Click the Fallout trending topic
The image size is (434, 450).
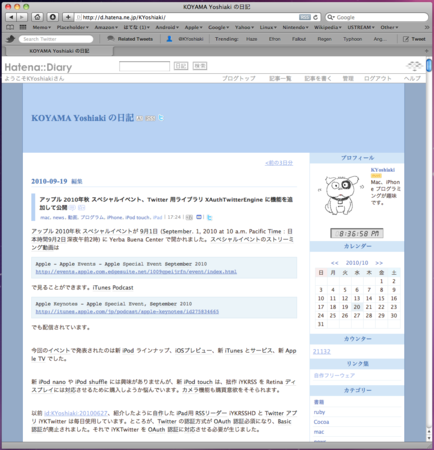[x=299, y=39]
